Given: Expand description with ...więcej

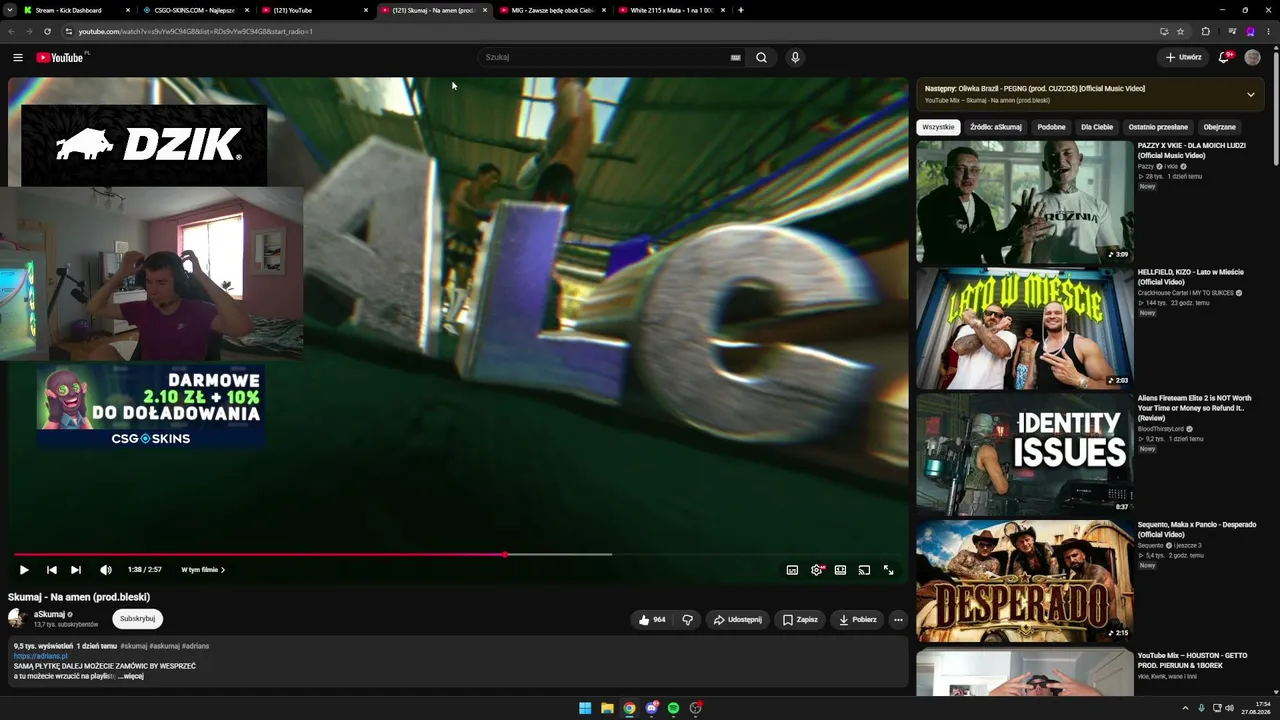Looking at the screenshot, I should pyautogui.click(x=131, y=676).
